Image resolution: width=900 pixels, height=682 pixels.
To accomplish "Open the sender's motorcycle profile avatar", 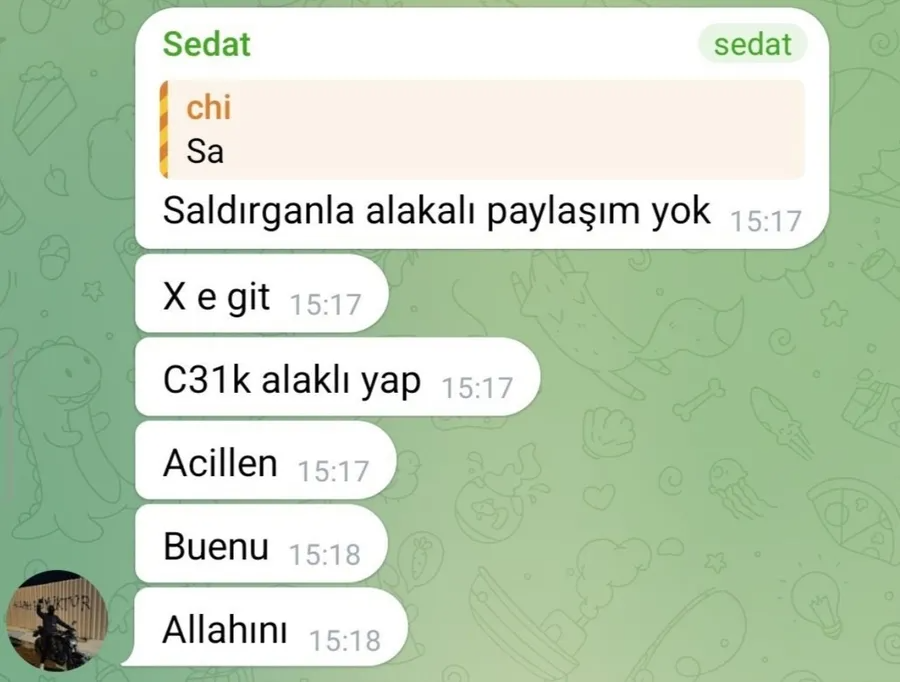I will point(56,621).
